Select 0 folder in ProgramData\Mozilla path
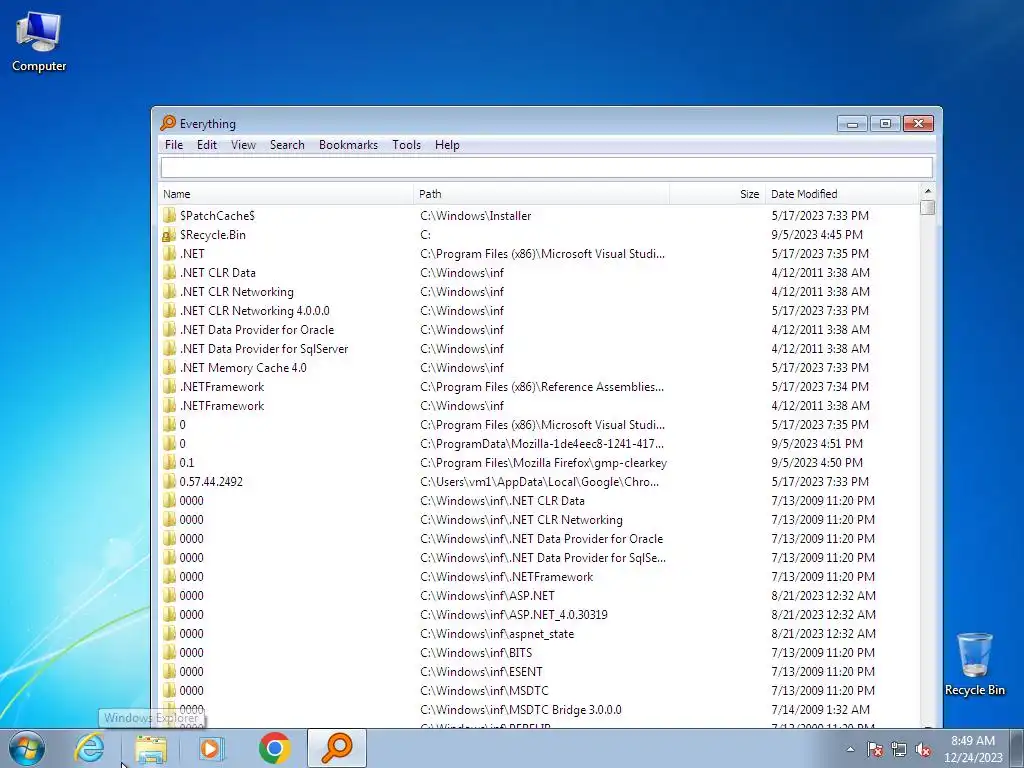 539,443
